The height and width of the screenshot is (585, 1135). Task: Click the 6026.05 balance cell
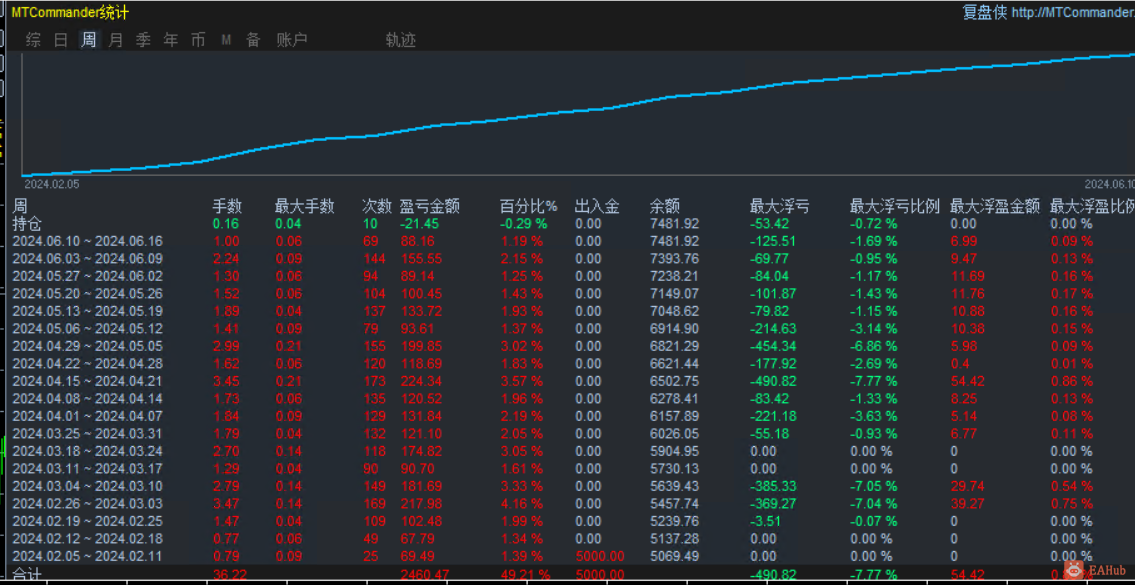point(675,433)
